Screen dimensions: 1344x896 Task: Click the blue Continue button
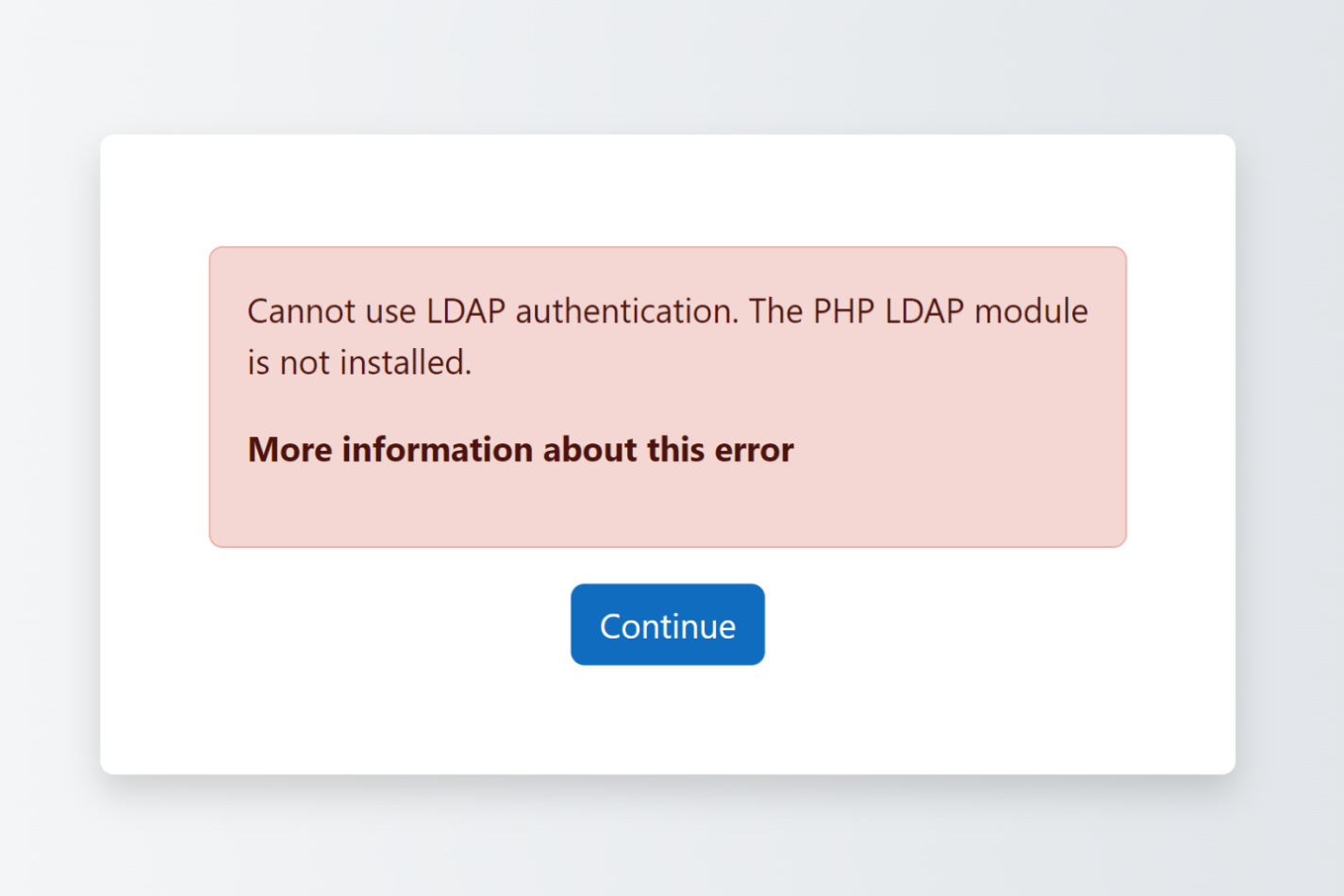pos(668,624)
